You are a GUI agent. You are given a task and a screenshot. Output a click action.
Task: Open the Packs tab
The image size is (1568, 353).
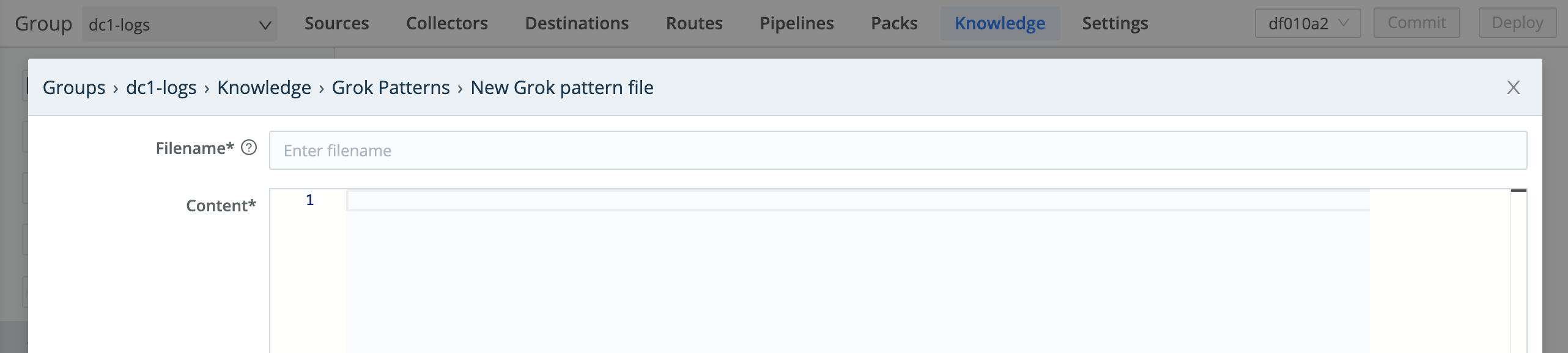click(894, 23)
